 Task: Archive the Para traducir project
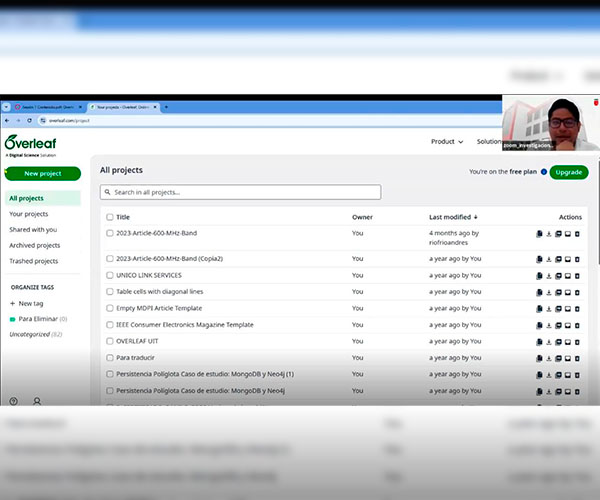pyautogui.click(x=568, y=358)
